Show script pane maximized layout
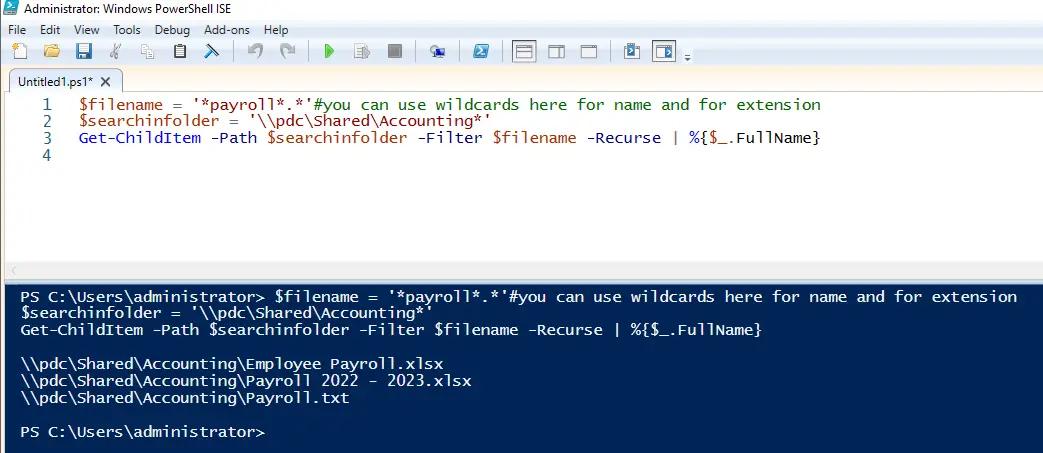Viewport: 1043px width, 453px height. tap(589, 51)
